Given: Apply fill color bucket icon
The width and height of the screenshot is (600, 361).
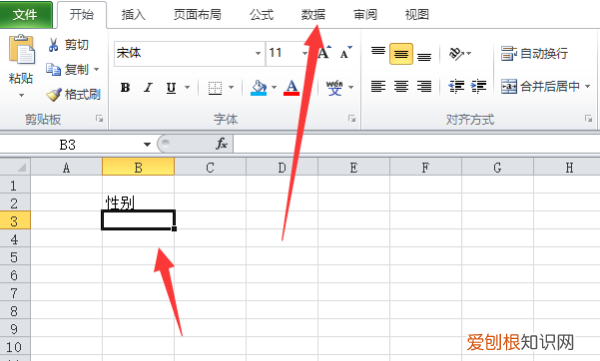Looking at the screenshot, I should click(x=259, y=88).
